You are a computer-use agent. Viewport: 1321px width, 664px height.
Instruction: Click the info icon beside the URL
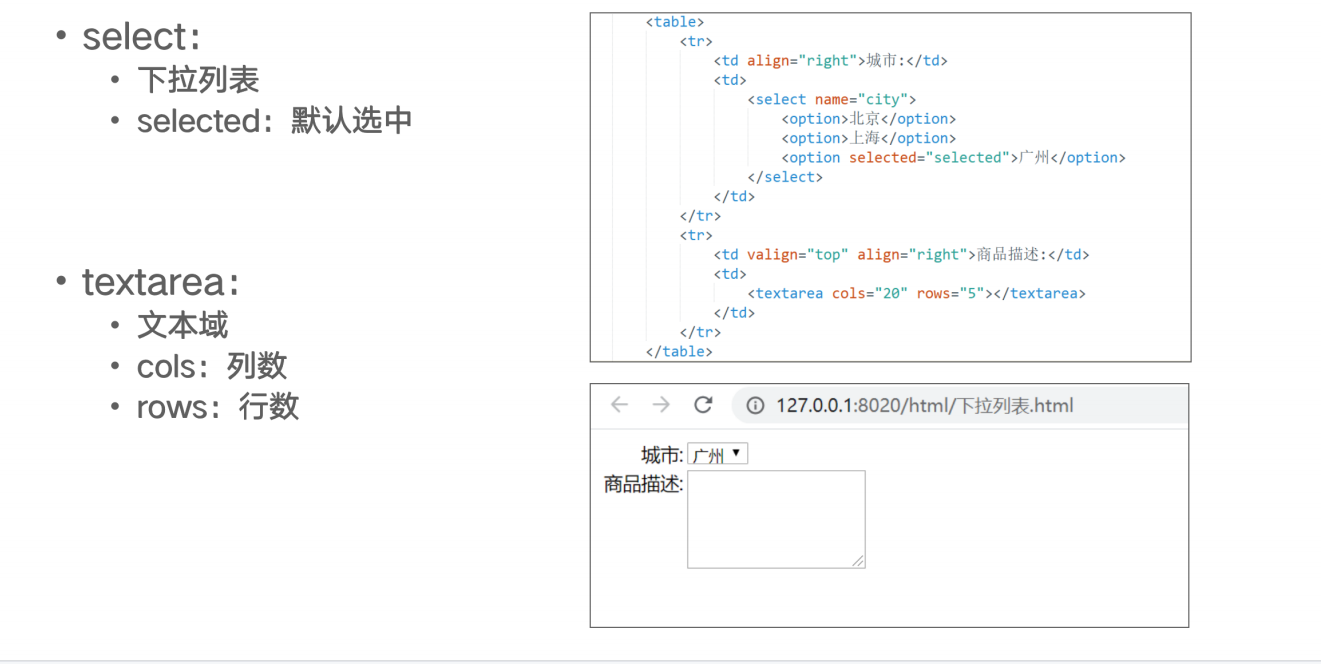click(x=754, y=405)
